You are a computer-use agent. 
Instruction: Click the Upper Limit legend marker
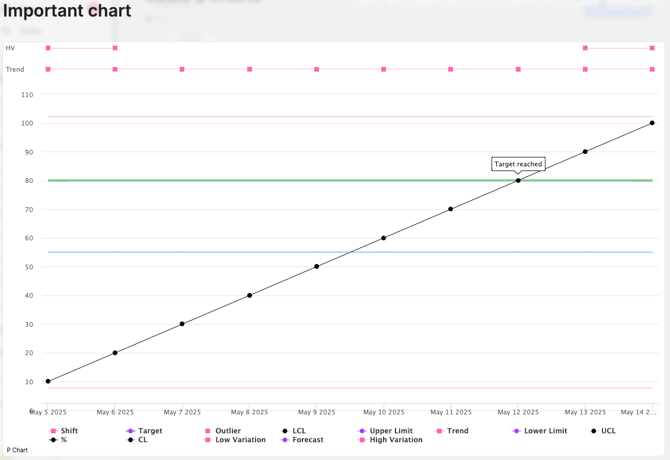[x=363, y=431]
